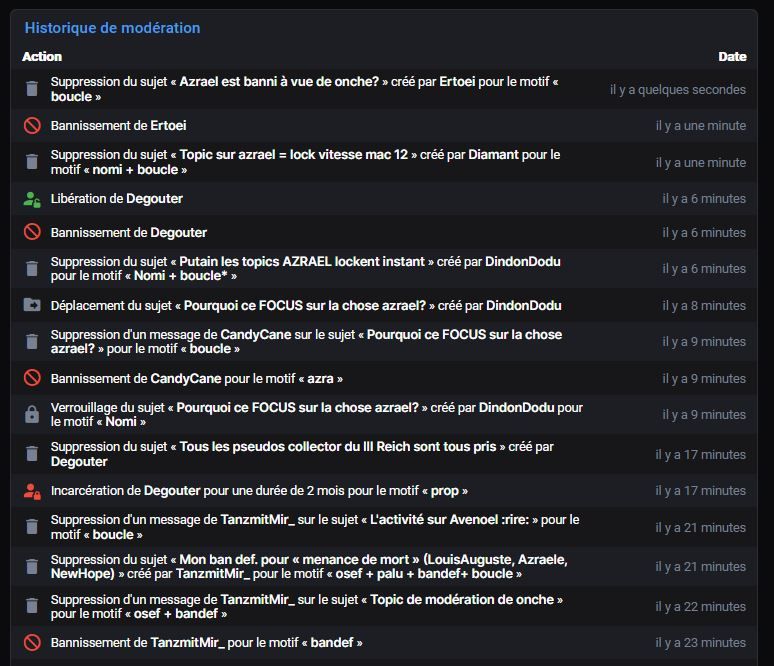Image resolution: width=774 pixels, height=666 pixels.
Task: Click the Date column header
Action: tap(732, 57)
